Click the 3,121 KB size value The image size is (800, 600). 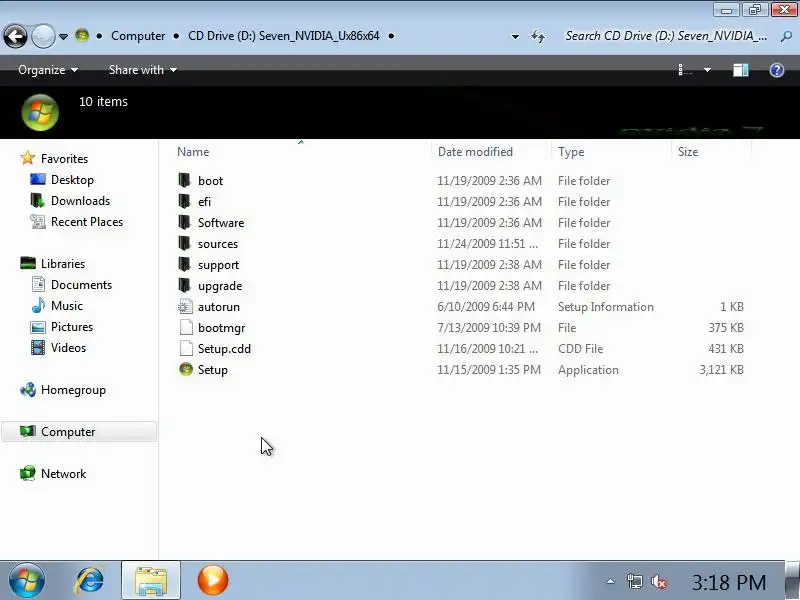click(721, 369)
